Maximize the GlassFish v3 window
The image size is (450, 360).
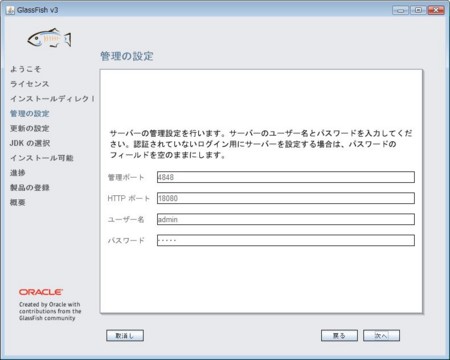(418, 10)
